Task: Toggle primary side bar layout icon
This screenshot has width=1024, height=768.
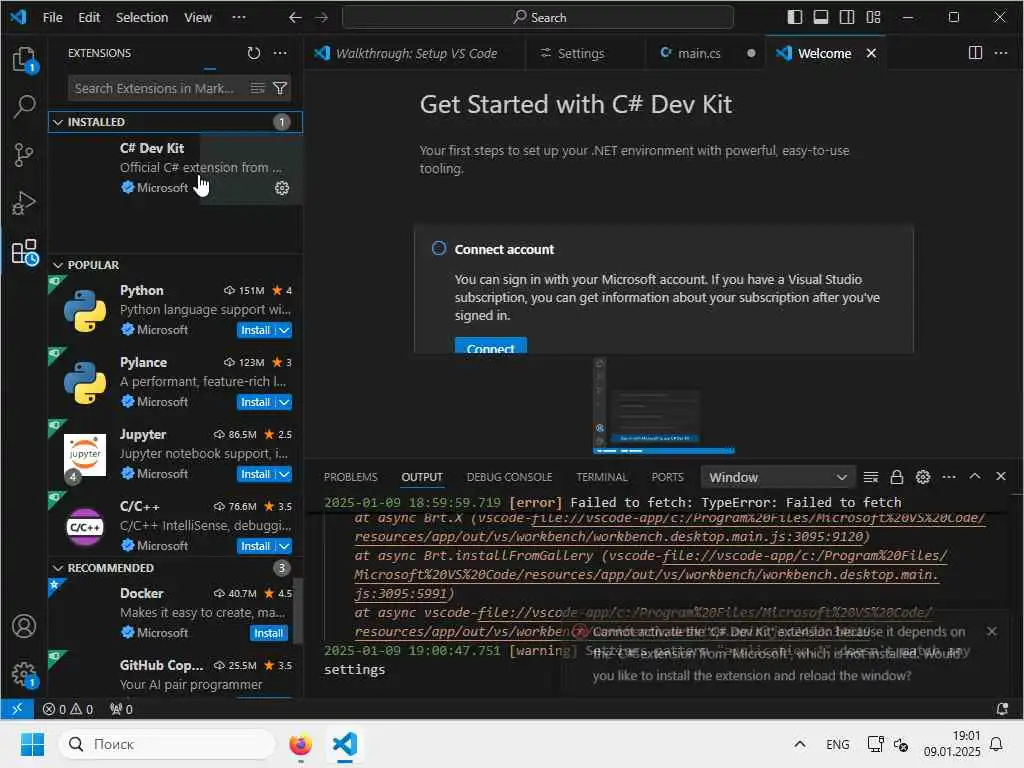Action: tap(795, 17)
